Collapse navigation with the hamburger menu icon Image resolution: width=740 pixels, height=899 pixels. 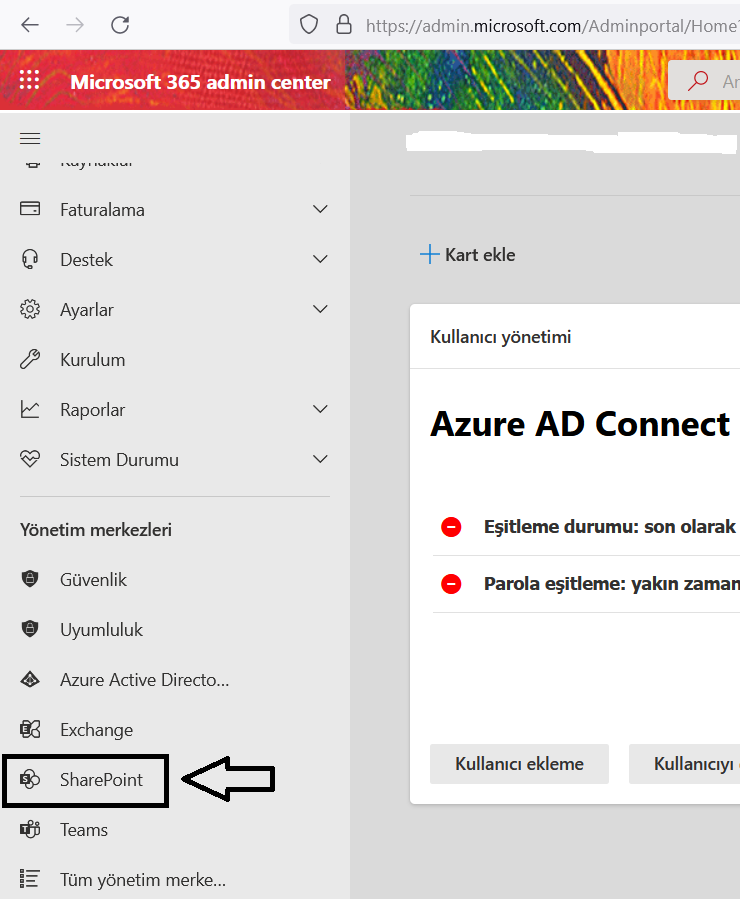[30, 138]
